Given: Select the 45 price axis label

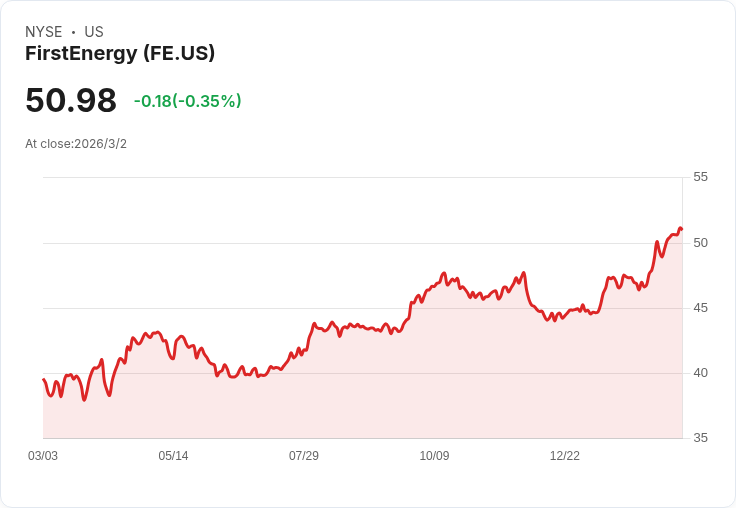Looking at the screenshot, I should 700,308.
